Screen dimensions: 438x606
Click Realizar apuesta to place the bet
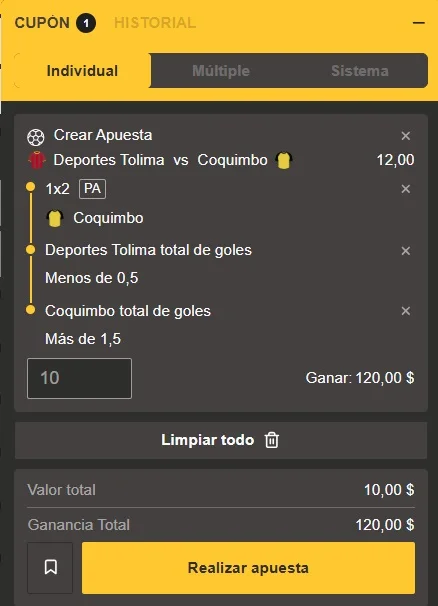[x=248, y=568]
